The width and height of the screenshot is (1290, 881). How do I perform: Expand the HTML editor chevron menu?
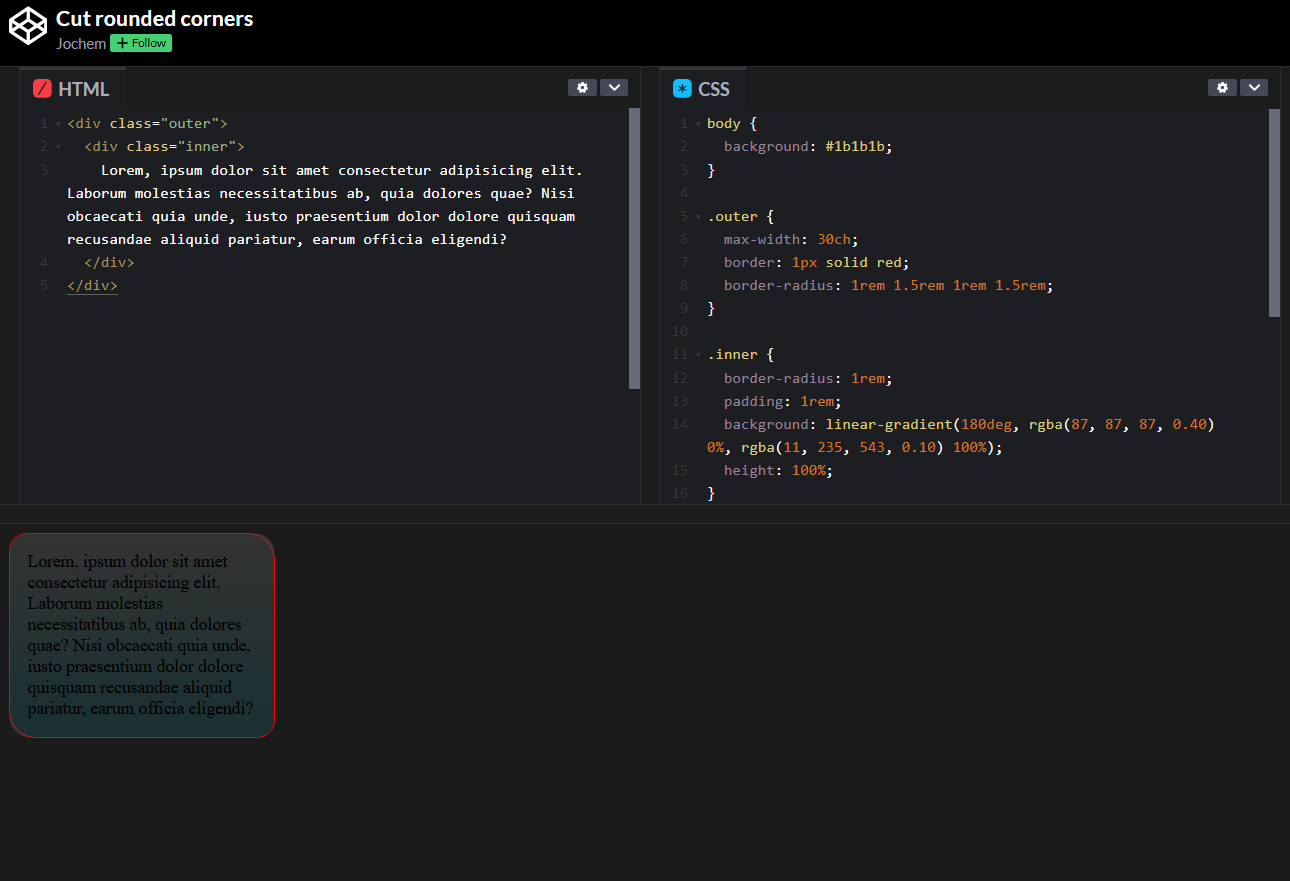(614, 88)
